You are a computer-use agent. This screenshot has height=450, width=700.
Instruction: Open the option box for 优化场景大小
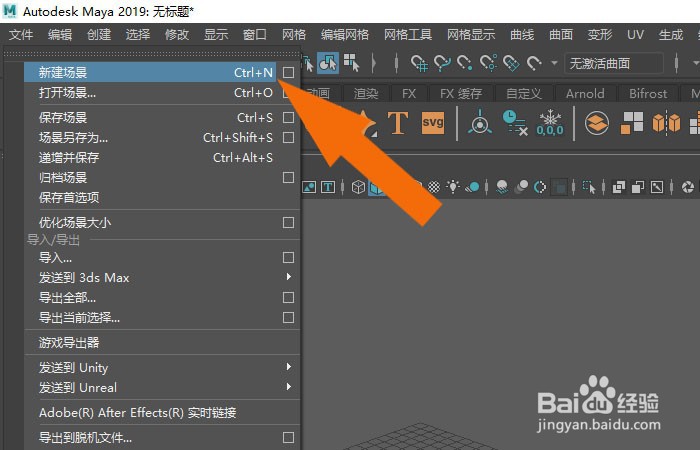click(288, 222)
